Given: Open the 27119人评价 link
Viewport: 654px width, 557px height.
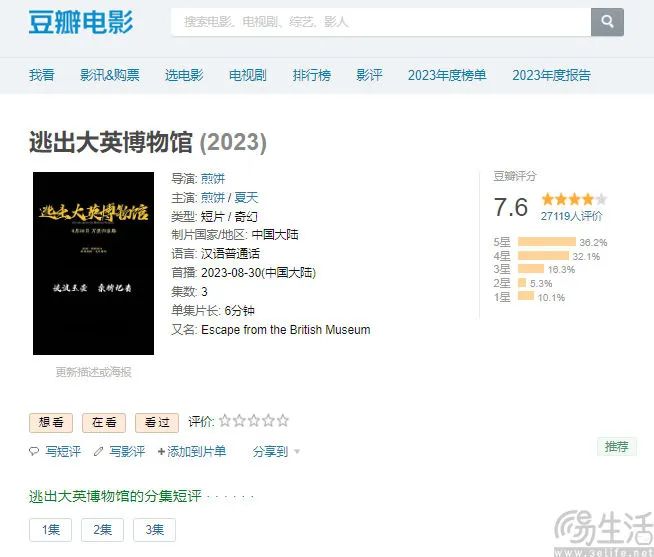Looking at the screenshot, I should pyautogui.click(x=571, y=216).
